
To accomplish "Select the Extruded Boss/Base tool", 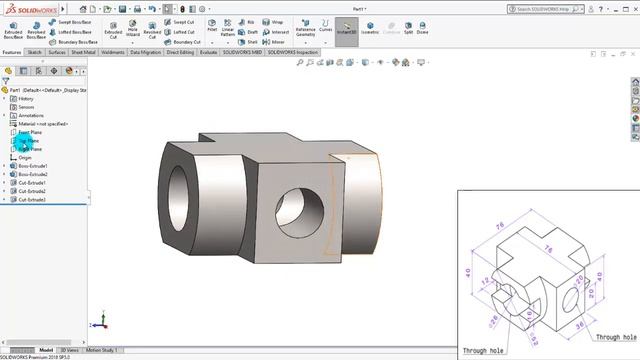I will 13,31.
